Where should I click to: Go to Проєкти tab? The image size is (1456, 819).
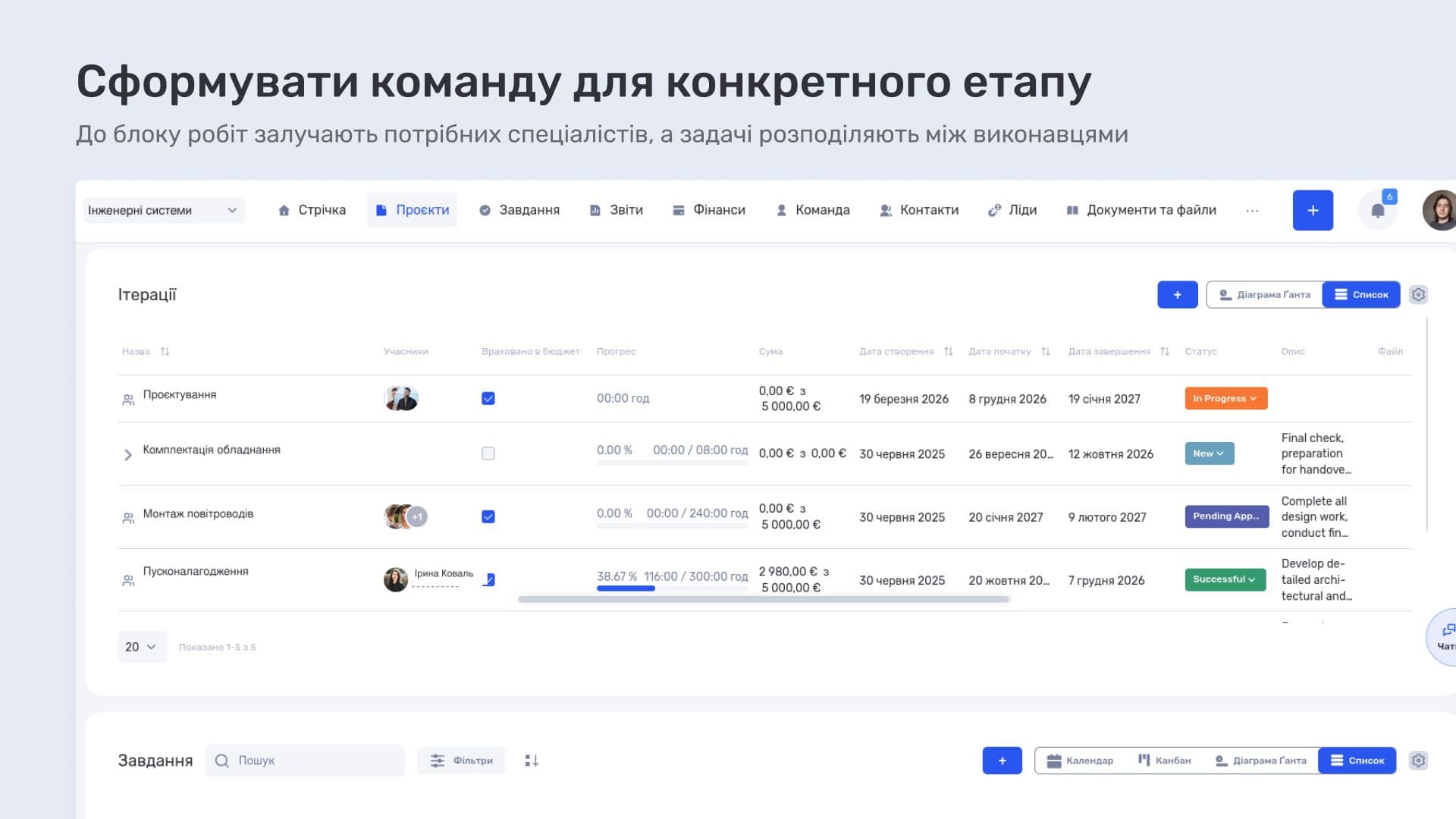(413, 210)
